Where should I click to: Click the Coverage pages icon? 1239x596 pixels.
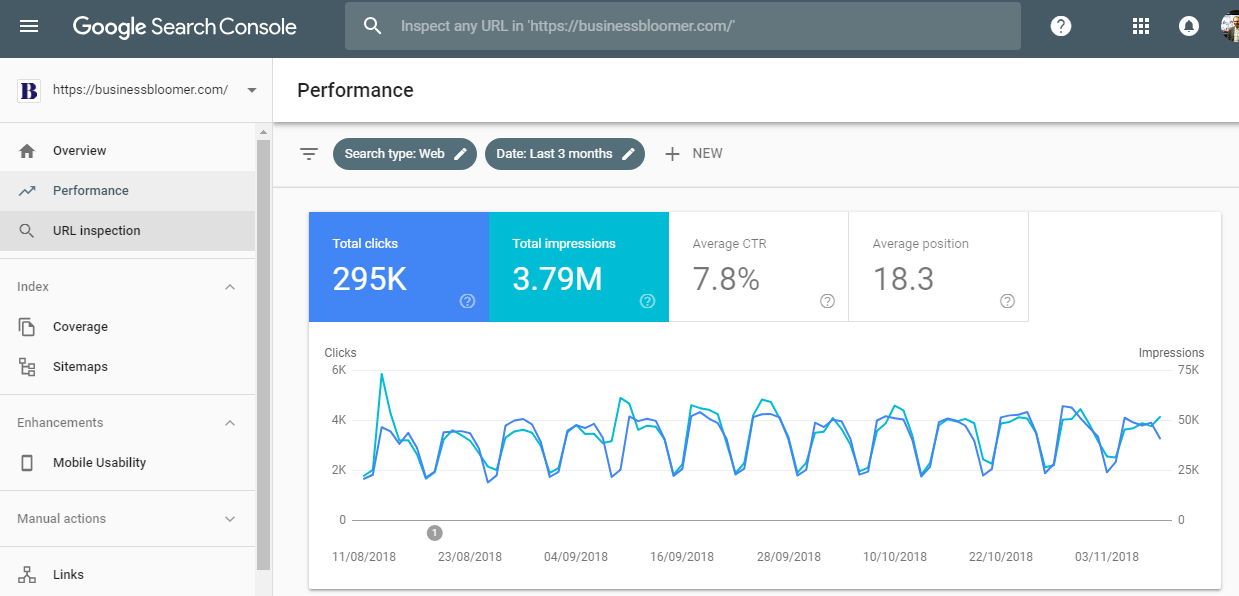click(x=27, y=327)
